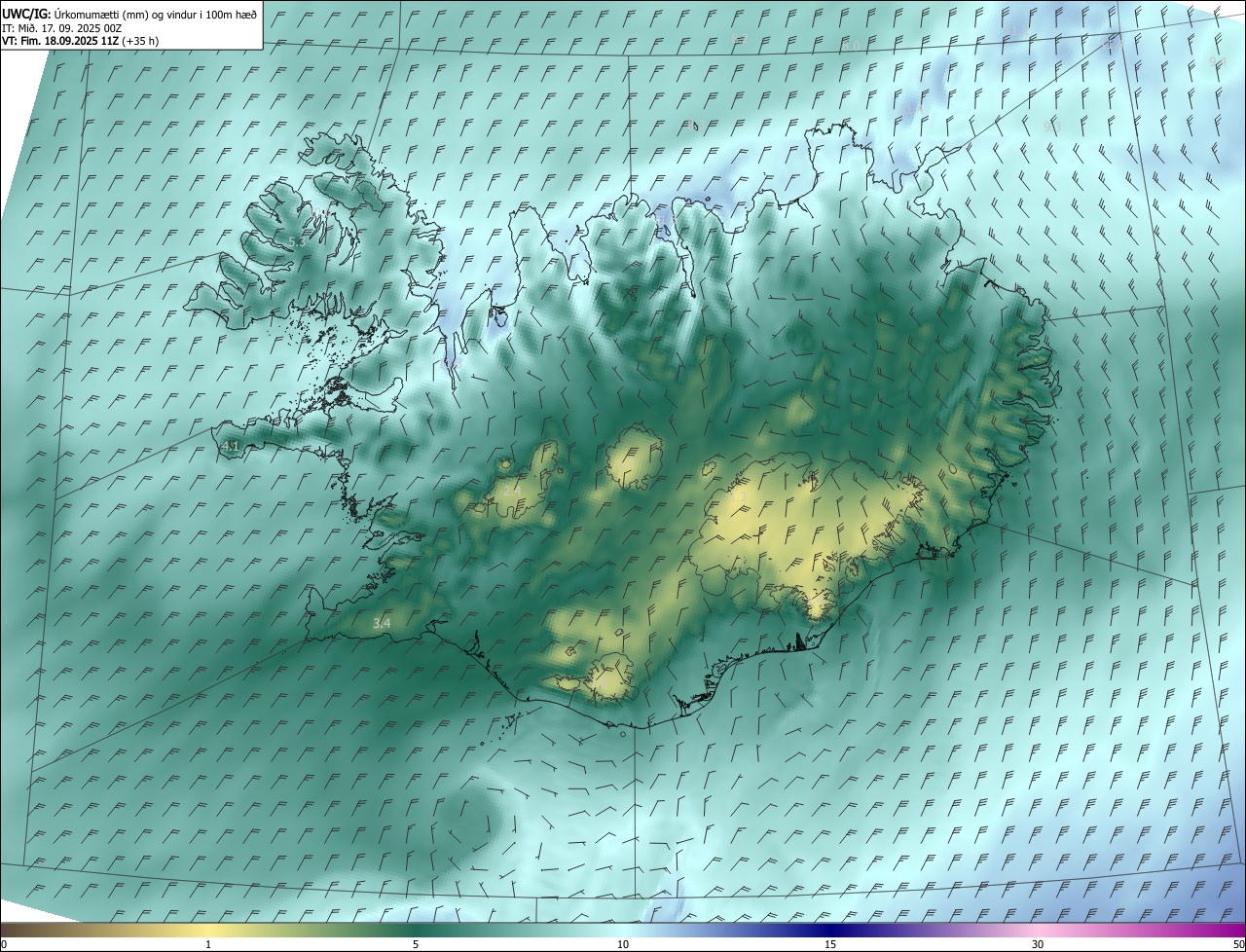The height and width of the screenshot is (952, 1246).
Task: Click the 5.3 value over the Westfjords
Action: pyautogui.click(x=297, y=240)
